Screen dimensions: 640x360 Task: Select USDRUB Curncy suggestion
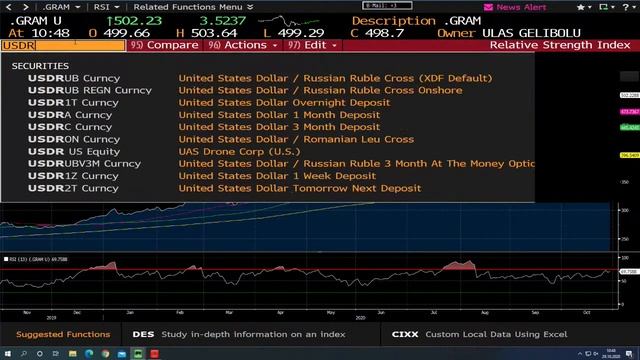[268, 78]
